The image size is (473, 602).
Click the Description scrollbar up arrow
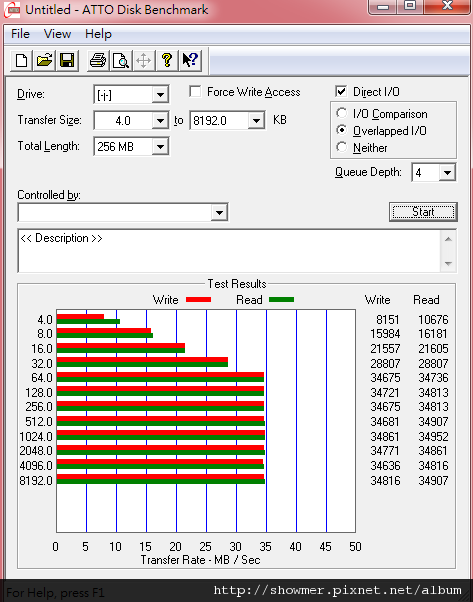coord(448,239)
